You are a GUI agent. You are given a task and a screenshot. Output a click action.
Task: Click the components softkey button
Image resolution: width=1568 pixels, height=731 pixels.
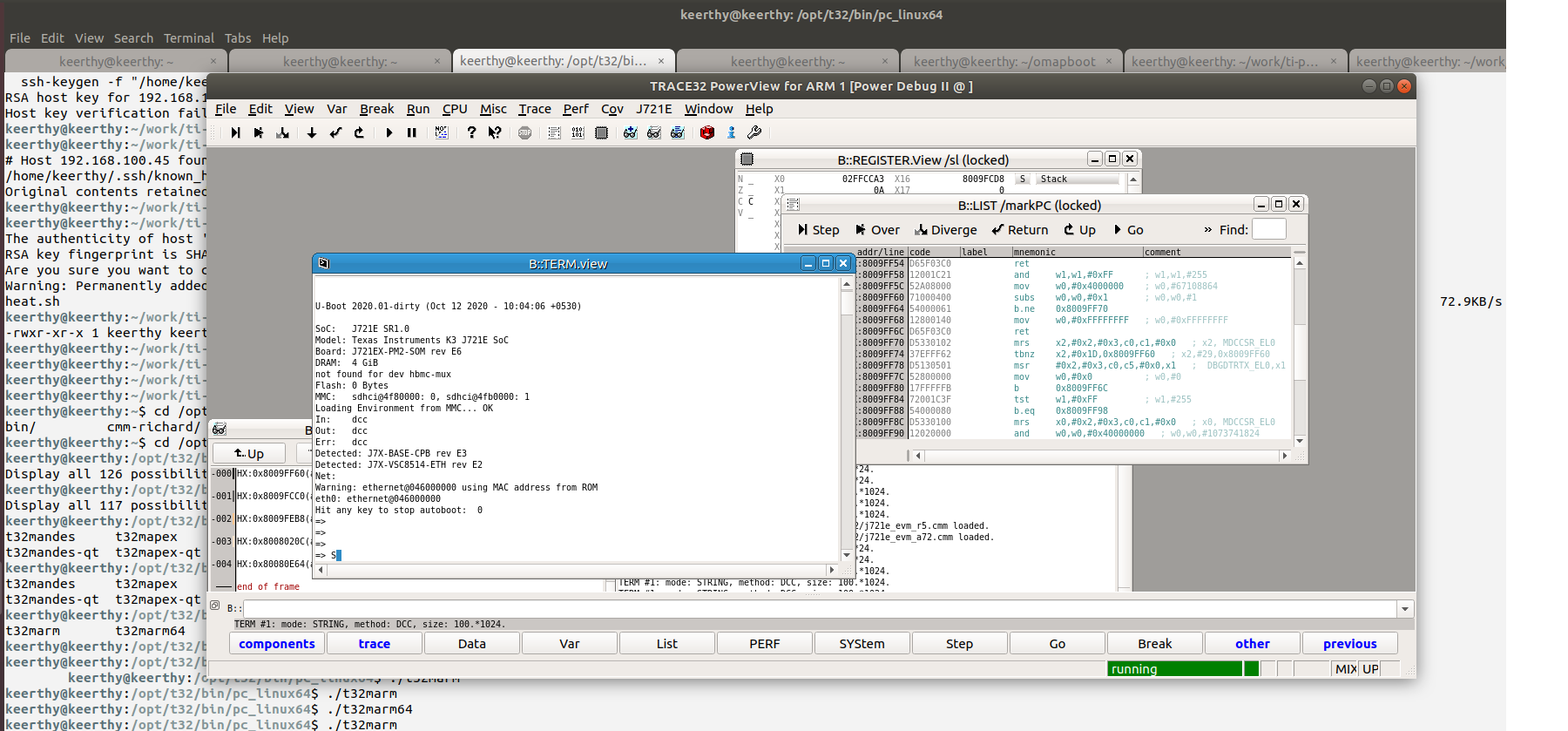(277, 643)
